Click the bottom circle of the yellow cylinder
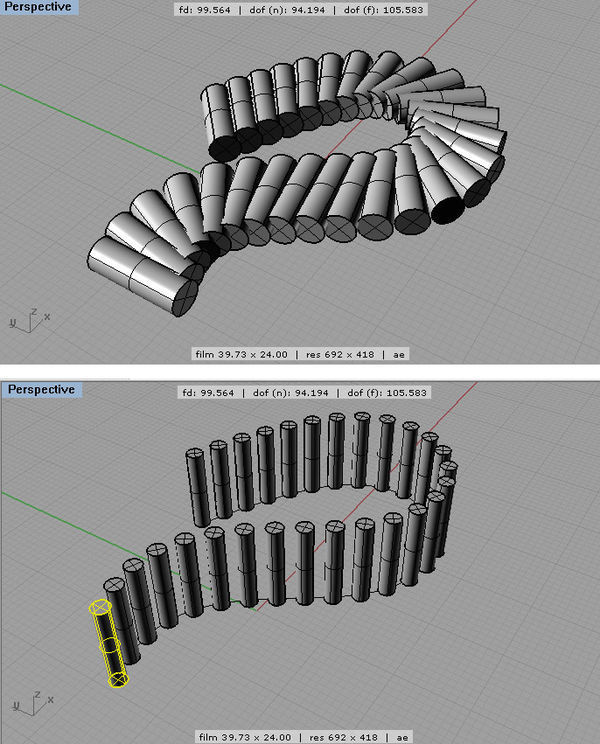This screenshot has width=600, height=744. (x=118, y=680)
